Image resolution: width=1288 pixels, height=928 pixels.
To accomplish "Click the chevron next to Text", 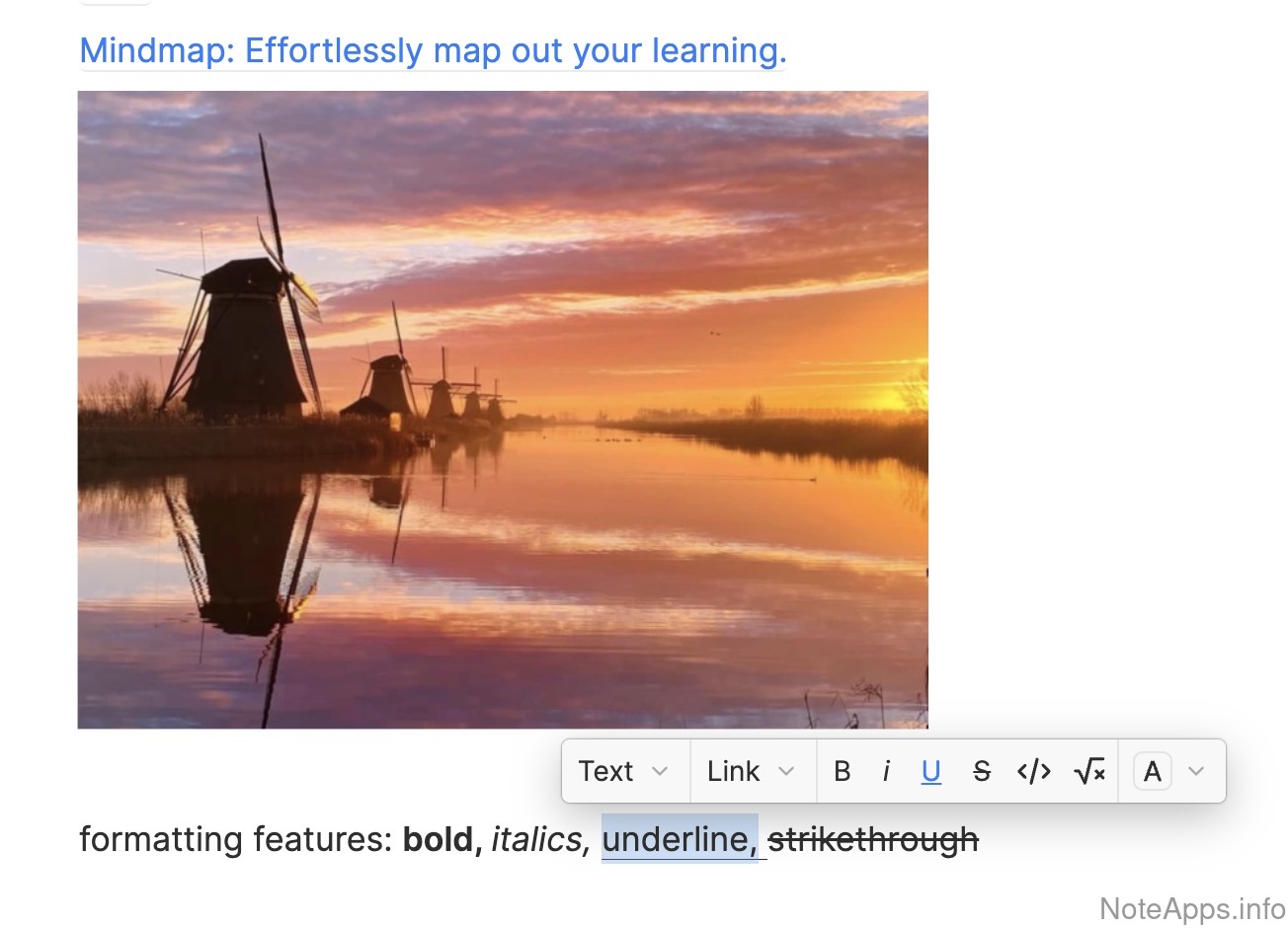I will [660, 771].
